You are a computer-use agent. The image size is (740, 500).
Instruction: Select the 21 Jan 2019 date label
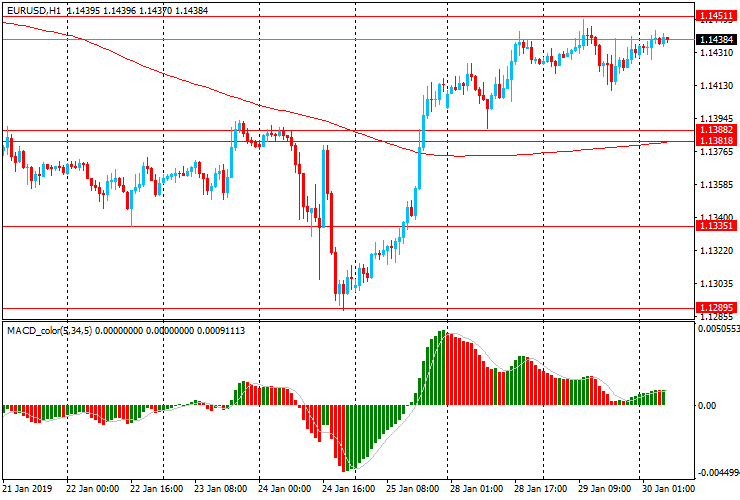coord(28,489)
